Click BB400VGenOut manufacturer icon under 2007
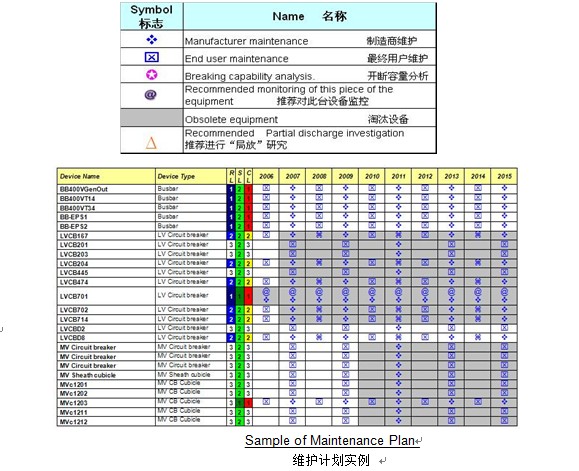 tap(292, 188)
